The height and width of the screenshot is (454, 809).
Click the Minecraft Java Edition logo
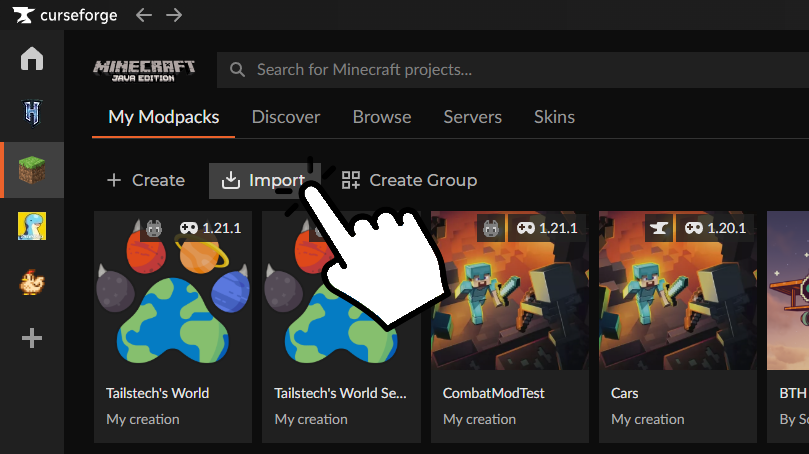[x=144, y=70]
